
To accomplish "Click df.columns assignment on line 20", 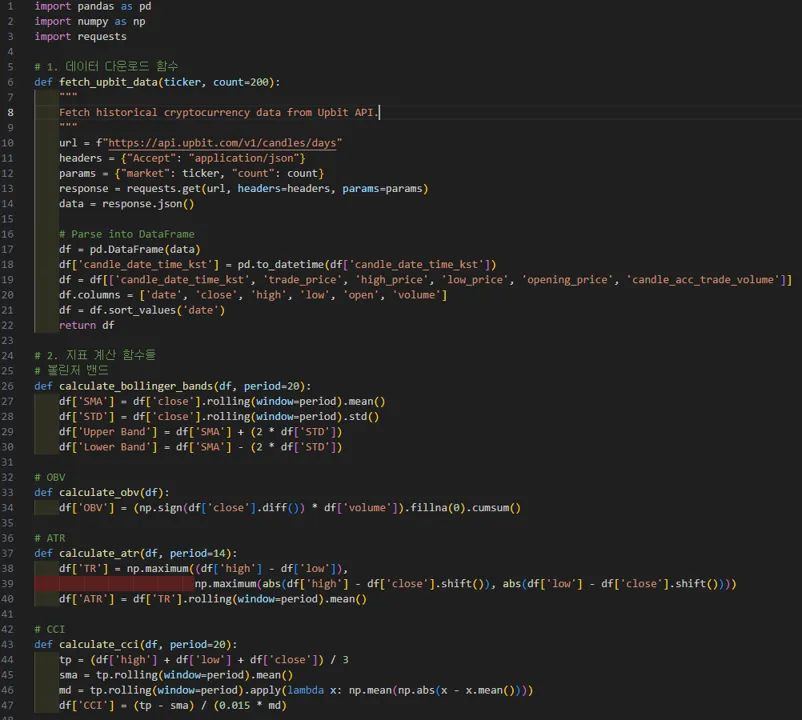I will 253,295.
